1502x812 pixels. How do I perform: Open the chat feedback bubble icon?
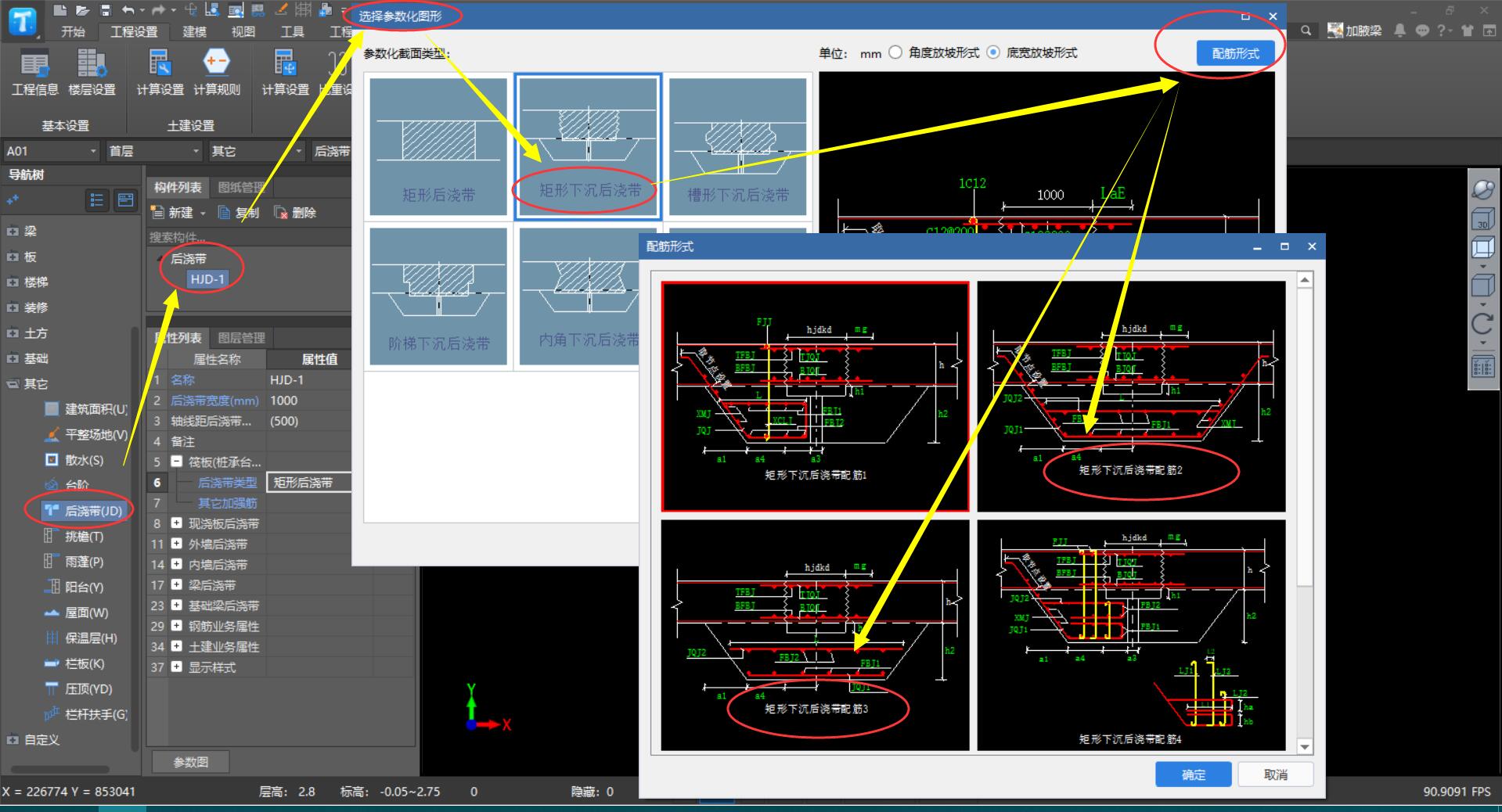tap(1422, 31)
